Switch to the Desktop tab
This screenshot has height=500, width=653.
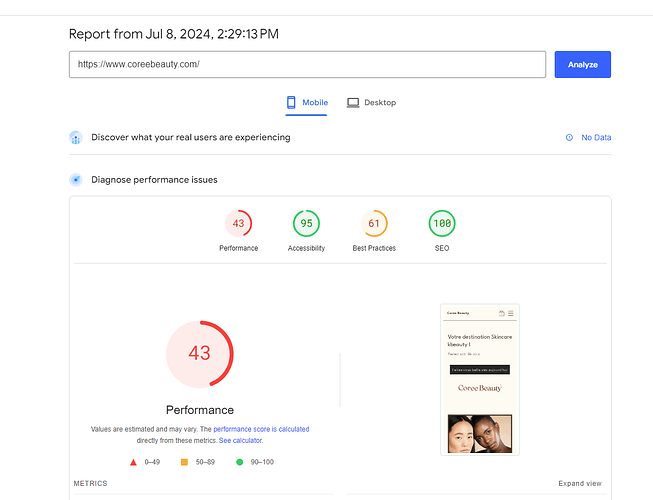coord(371,103)
